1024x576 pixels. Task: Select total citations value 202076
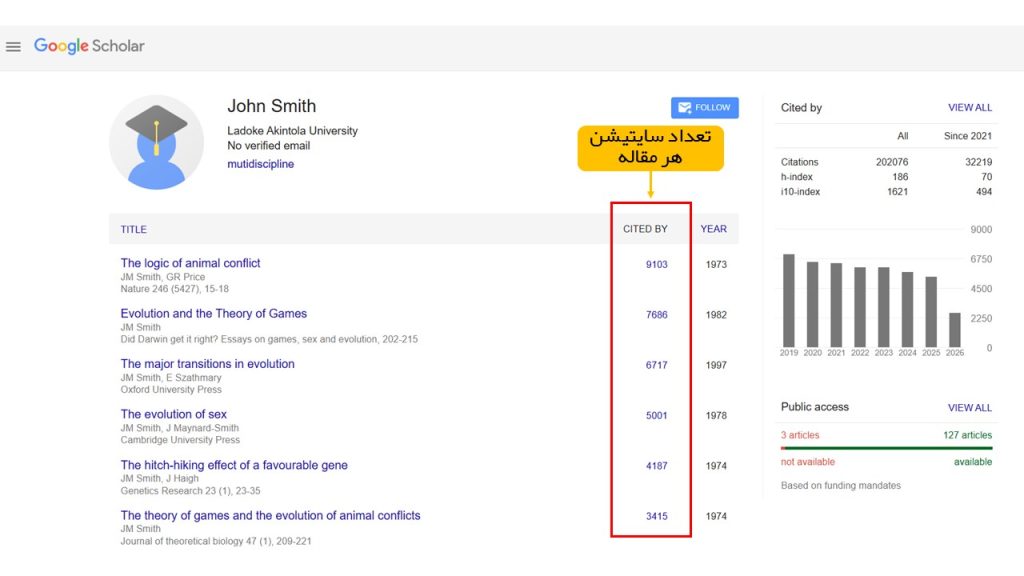click(892, 162)
